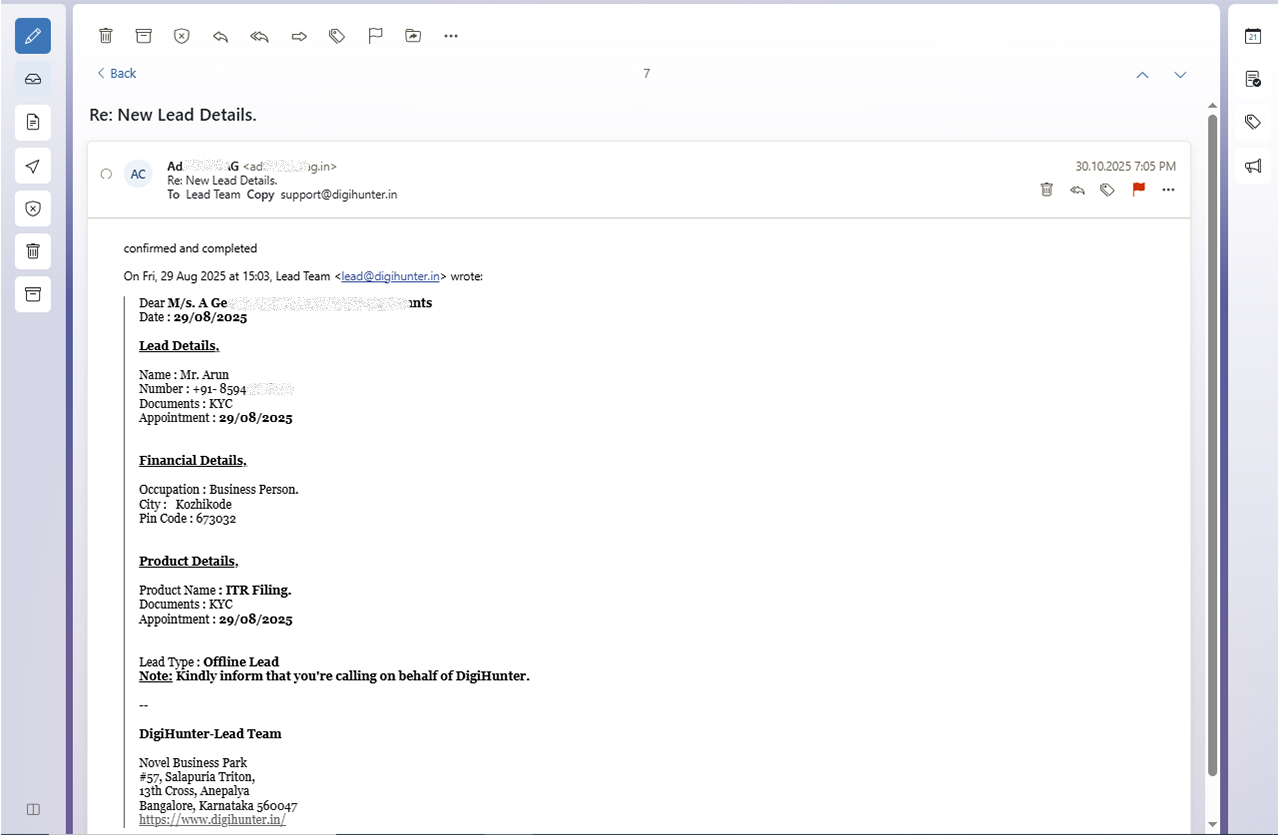This screenshot has height=835, width=1279.
Task: Open announcements megaphone icon in right sidebar
Action: [x=1252, y=166]
